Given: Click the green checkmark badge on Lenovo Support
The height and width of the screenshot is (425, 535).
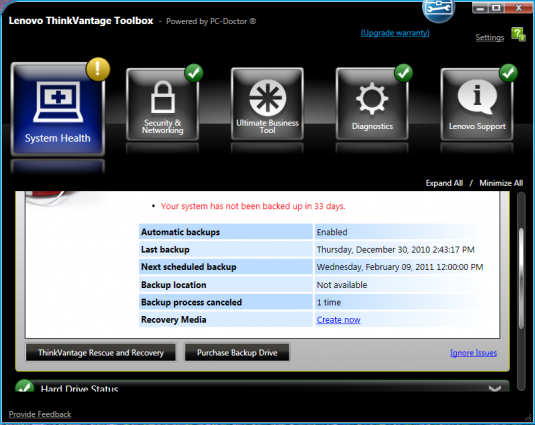Looking at the screenshot, I should coord(508,73).
